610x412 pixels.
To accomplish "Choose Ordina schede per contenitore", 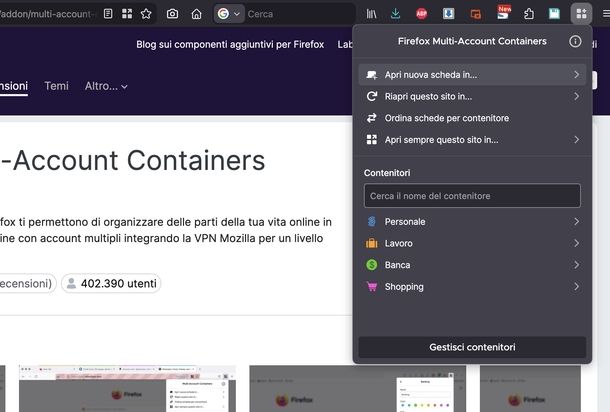I will click(472, 118).
